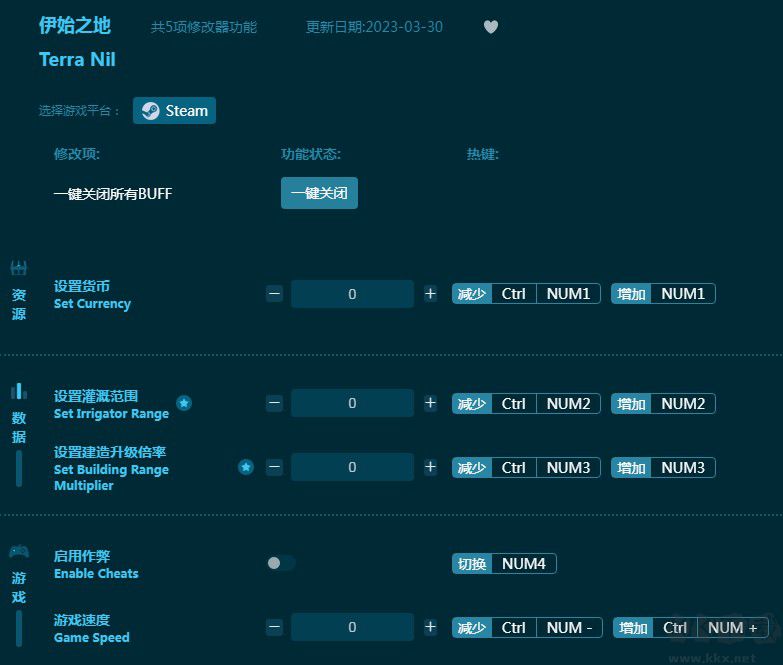Click the resources category icon

[x=19, y=268]
